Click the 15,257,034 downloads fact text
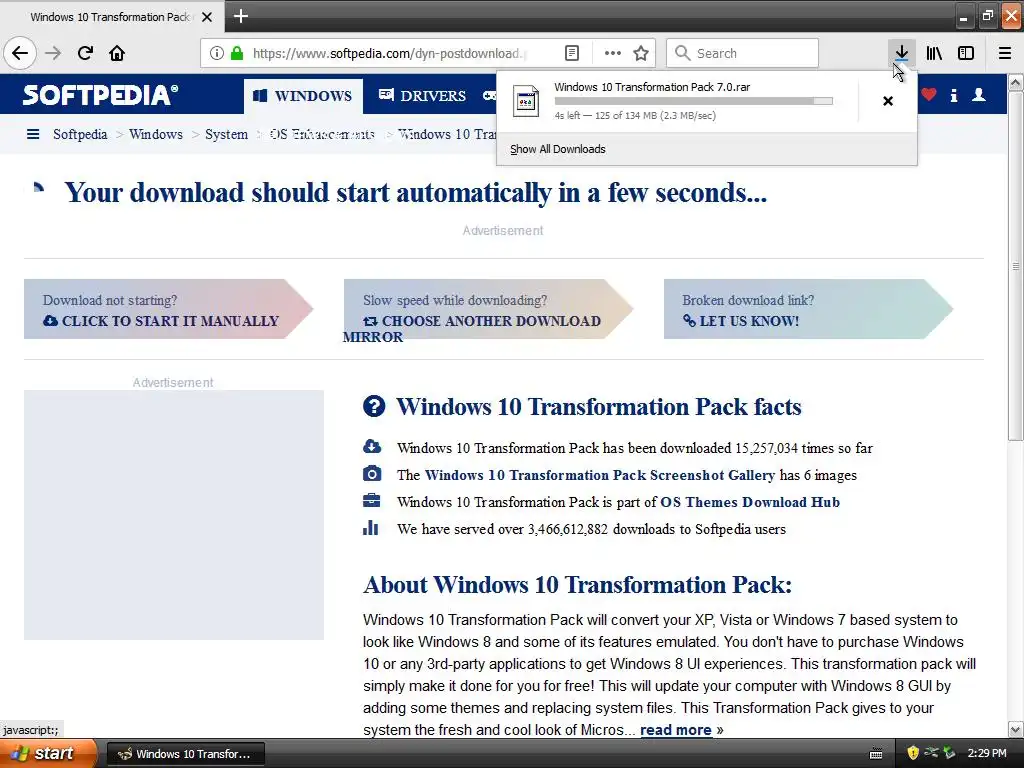The width and height of the screenshot is (1024, 768). (x=634, y=448)
